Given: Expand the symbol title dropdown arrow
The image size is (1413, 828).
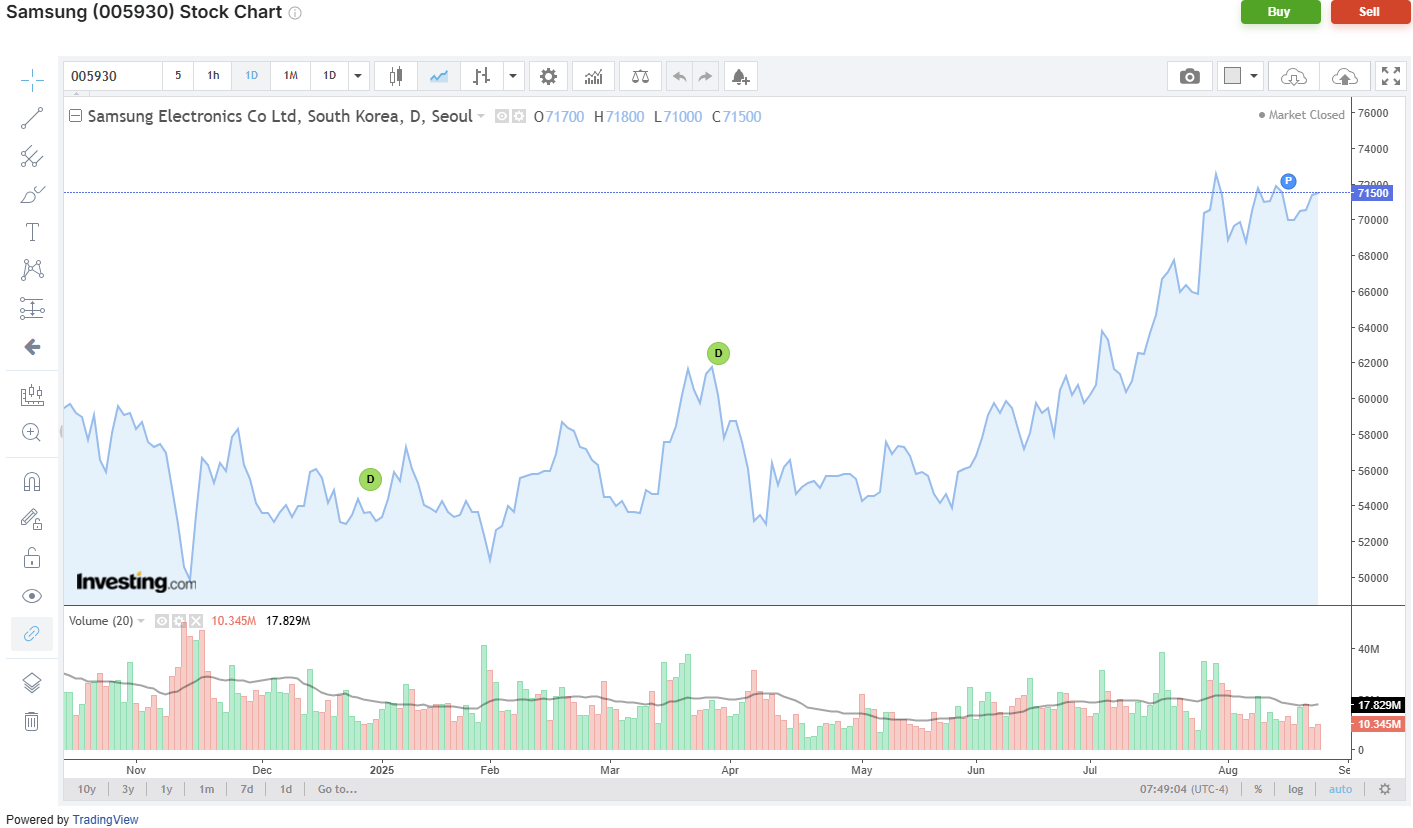Looking at the screenshot, I should [x=481, y=116].
